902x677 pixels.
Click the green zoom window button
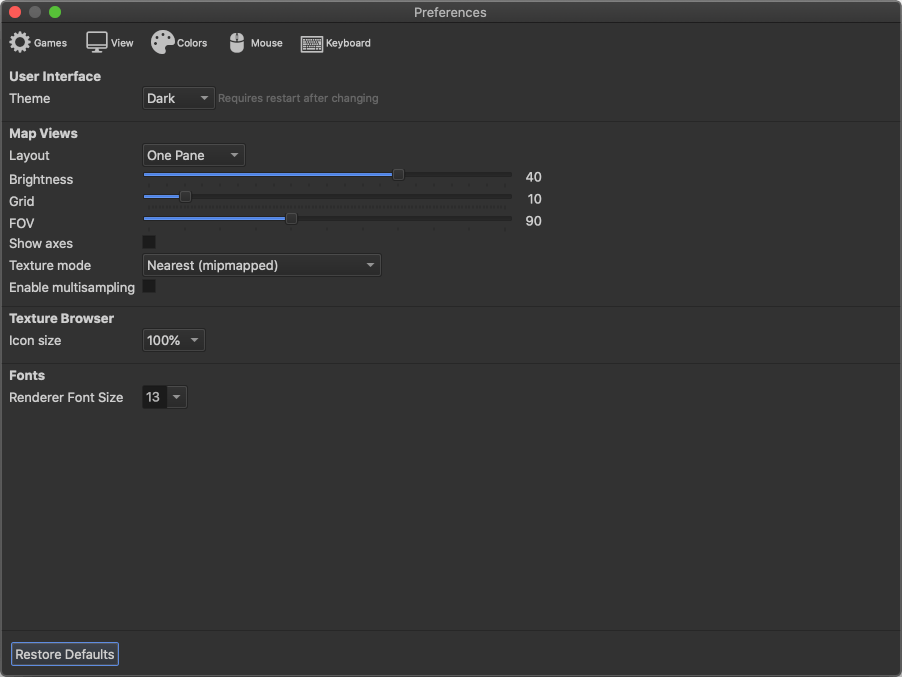pos(55,12)
